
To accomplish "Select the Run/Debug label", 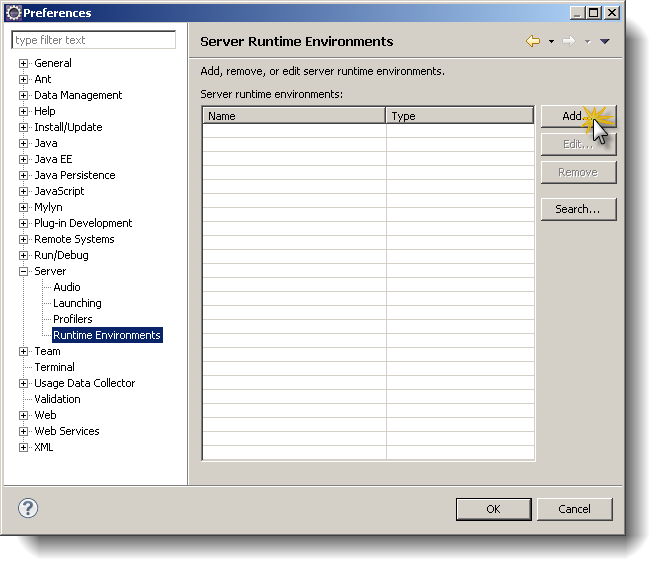I will pyautogui.click(x=62, y=255).
